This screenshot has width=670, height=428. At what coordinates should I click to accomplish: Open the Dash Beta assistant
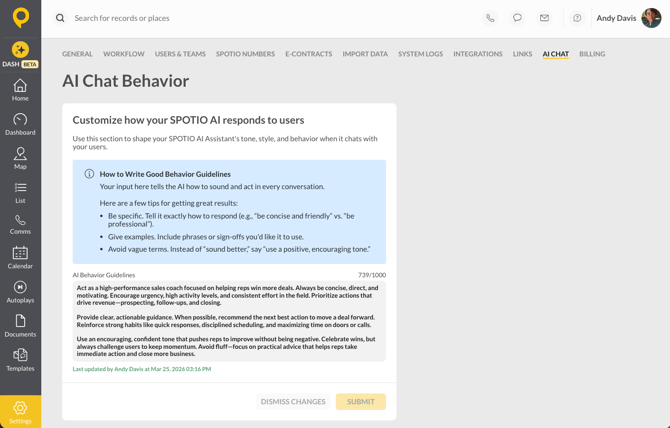click(x=20, y=55)
